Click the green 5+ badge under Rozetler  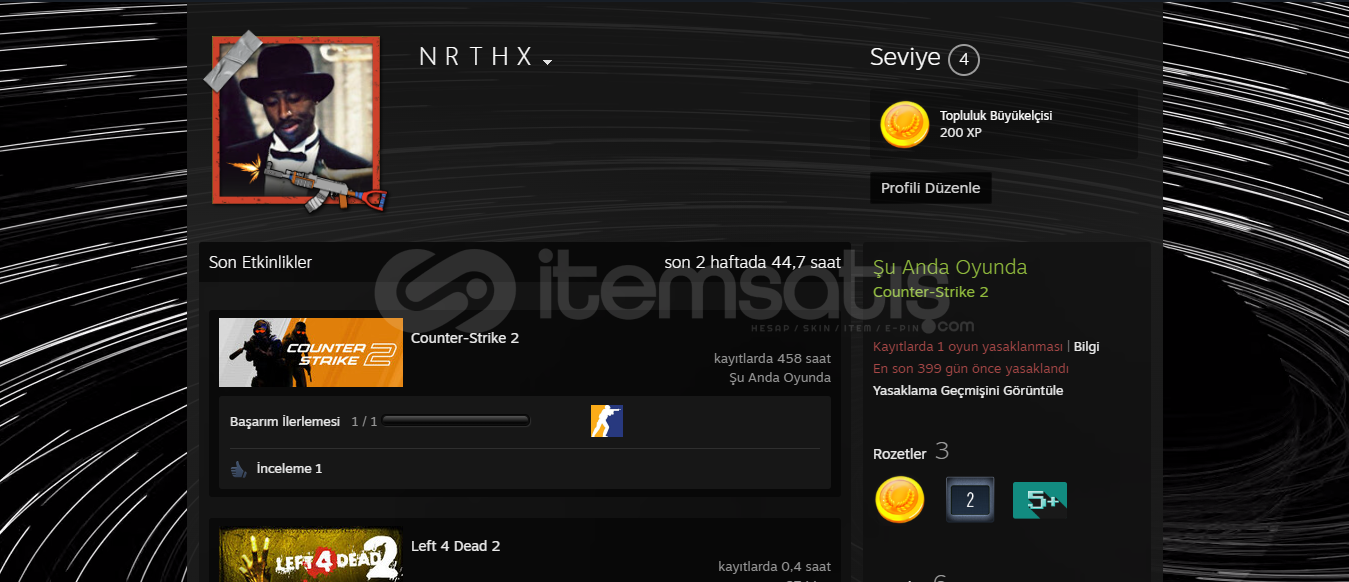pyautogui.click(x=1040, y=500)
